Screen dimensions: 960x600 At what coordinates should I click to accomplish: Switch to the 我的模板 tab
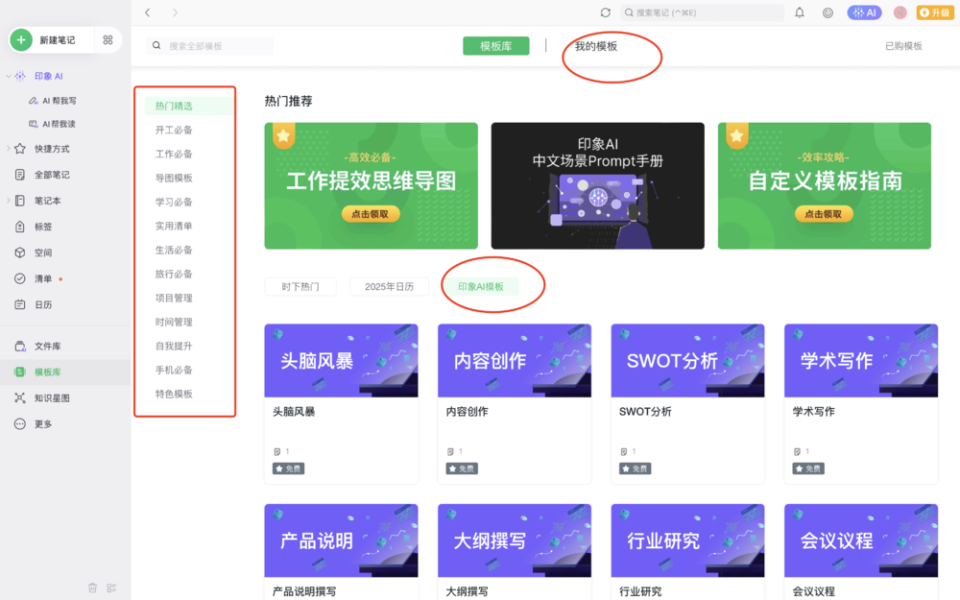click(596, 46)
